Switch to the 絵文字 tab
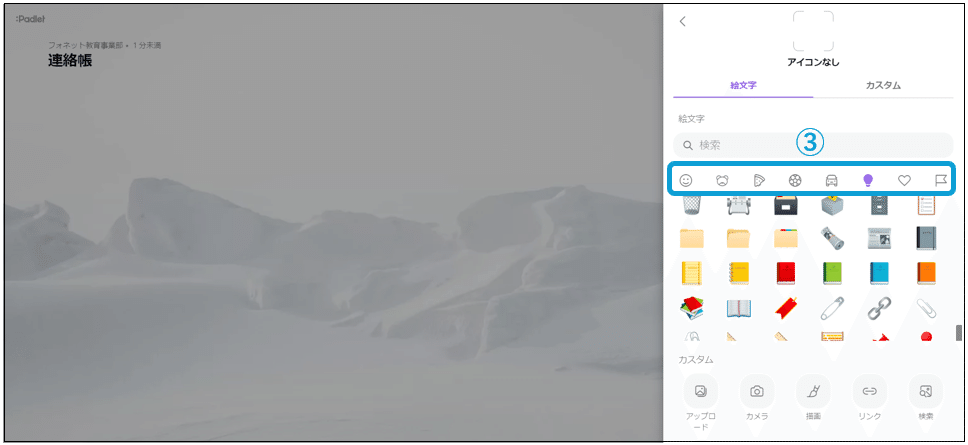The height and width of the screenshot is (445, 968). pos(743,85)
